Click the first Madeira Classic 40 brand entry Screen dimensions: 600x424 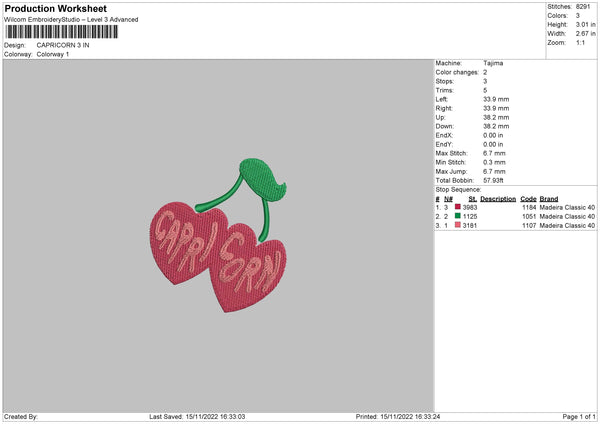point(567,207)
